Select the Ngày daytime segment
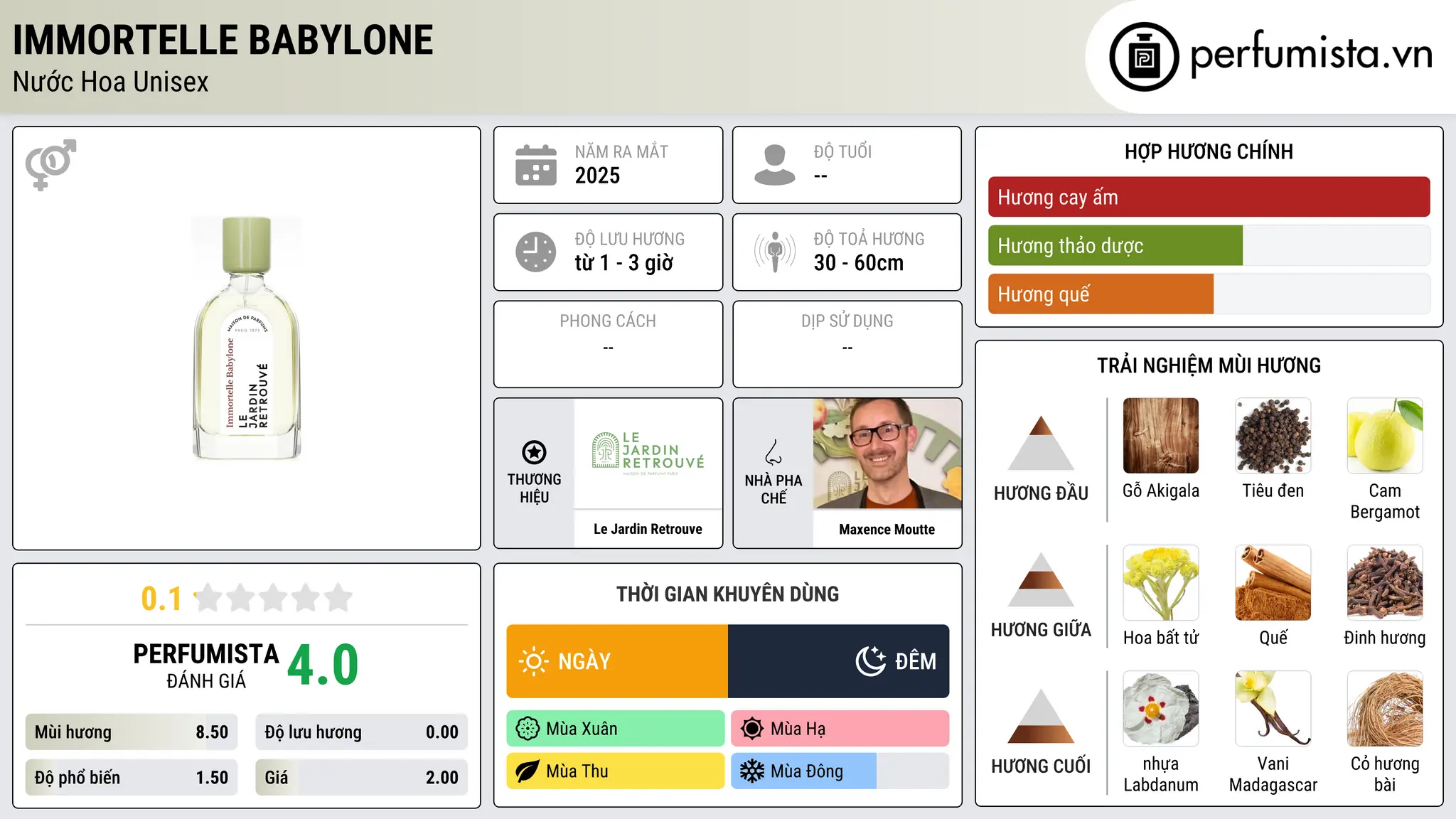1456x819 pixels. click(617, 661)
